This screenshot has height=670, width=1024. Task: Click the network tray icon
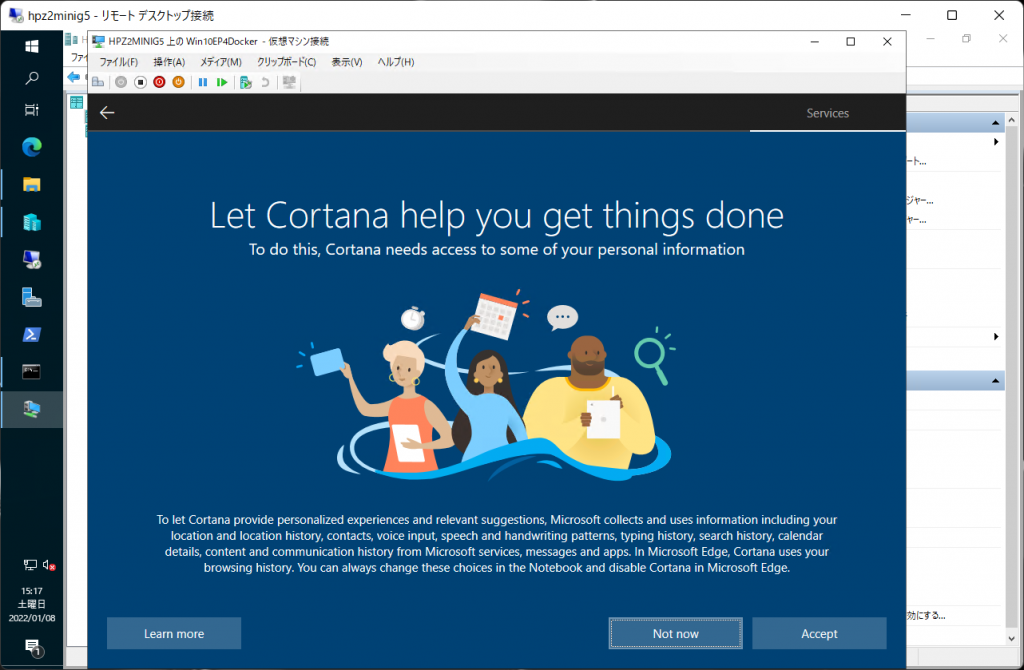click(x=30, y=565)
